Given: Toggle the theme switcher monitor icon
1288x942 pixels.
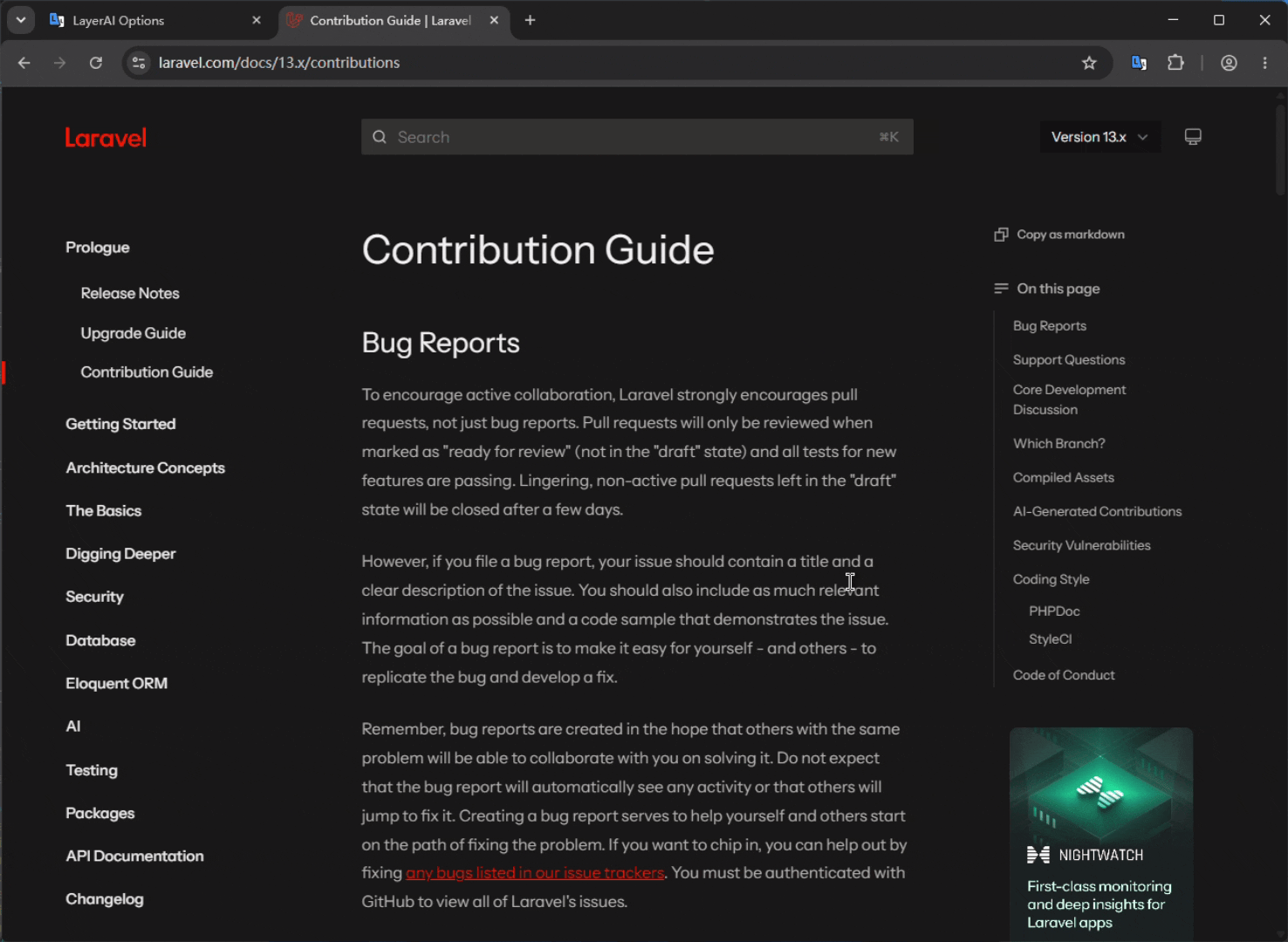Looking at the screenshot, I should pyautogui.click(x=1193, y=137).
